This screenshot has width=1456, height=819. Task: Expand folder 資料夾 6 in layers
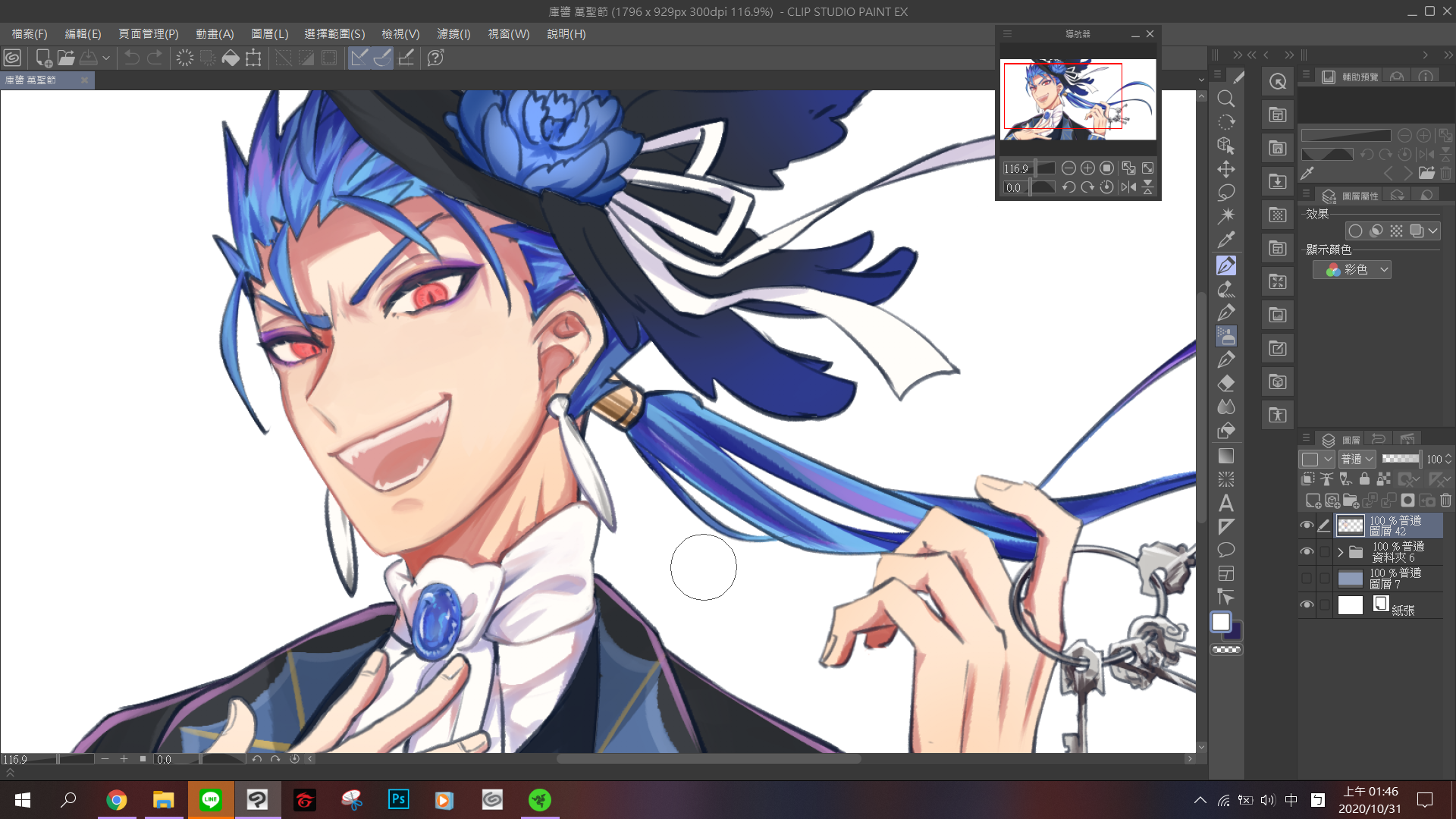(1340, 552)
